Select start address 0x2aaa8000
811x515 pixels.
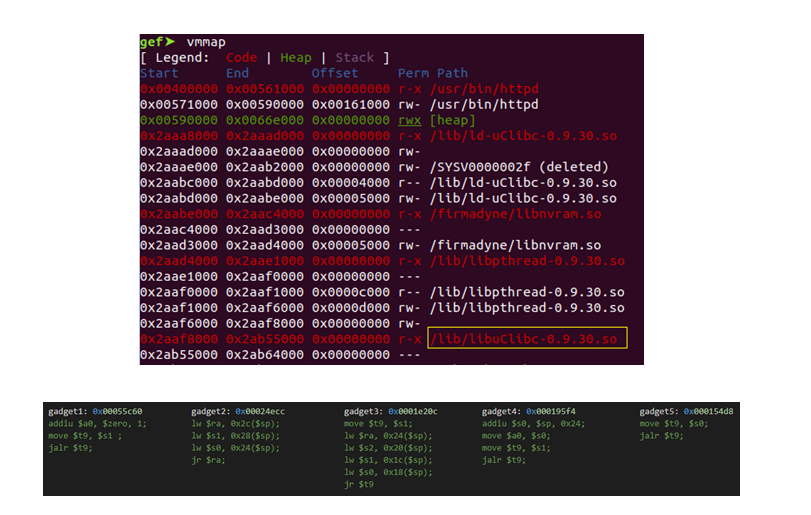pos(178,136)
